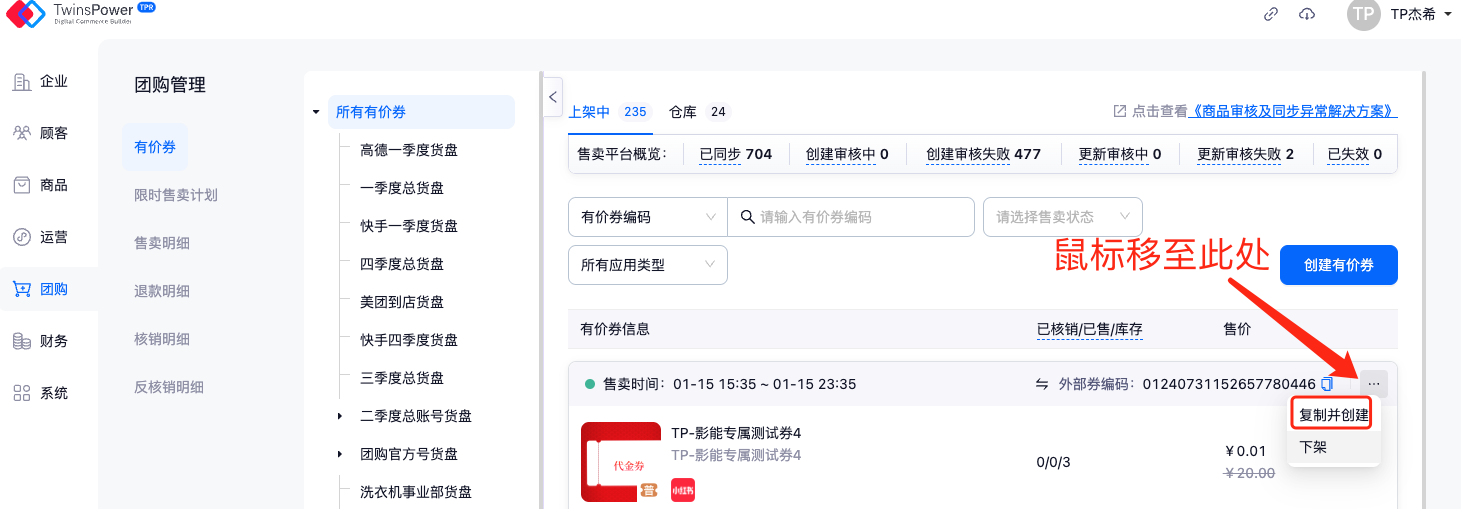
Task: Open the 顾客 sidebar section
Action: point(41,134)
